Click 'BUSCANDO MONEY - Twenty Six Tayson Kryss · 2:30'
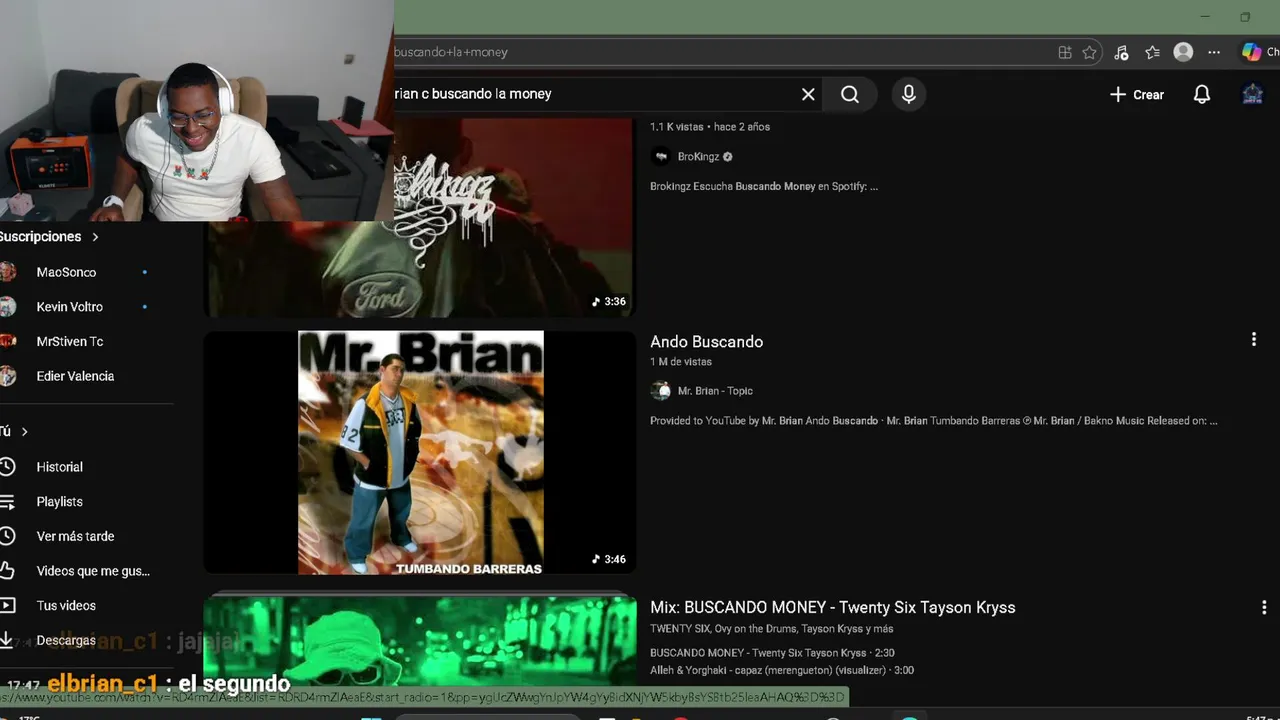The height and width of the screenshot is (720, 1280). (x=772, y=653)
